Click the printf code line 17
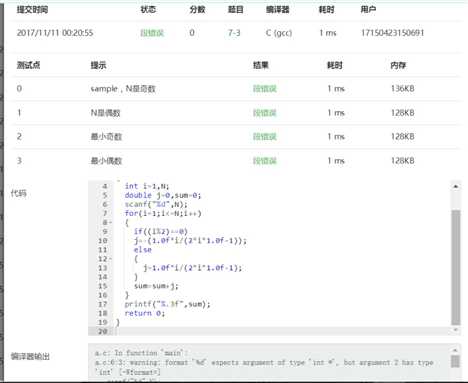Image resolution: width=468 pixels, height=383 pixels. (167, 304)
